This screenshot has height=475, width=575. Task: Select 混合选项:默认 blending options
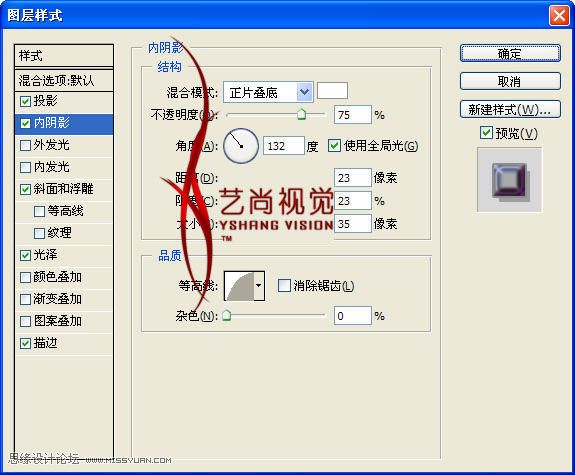click(64, 80)
